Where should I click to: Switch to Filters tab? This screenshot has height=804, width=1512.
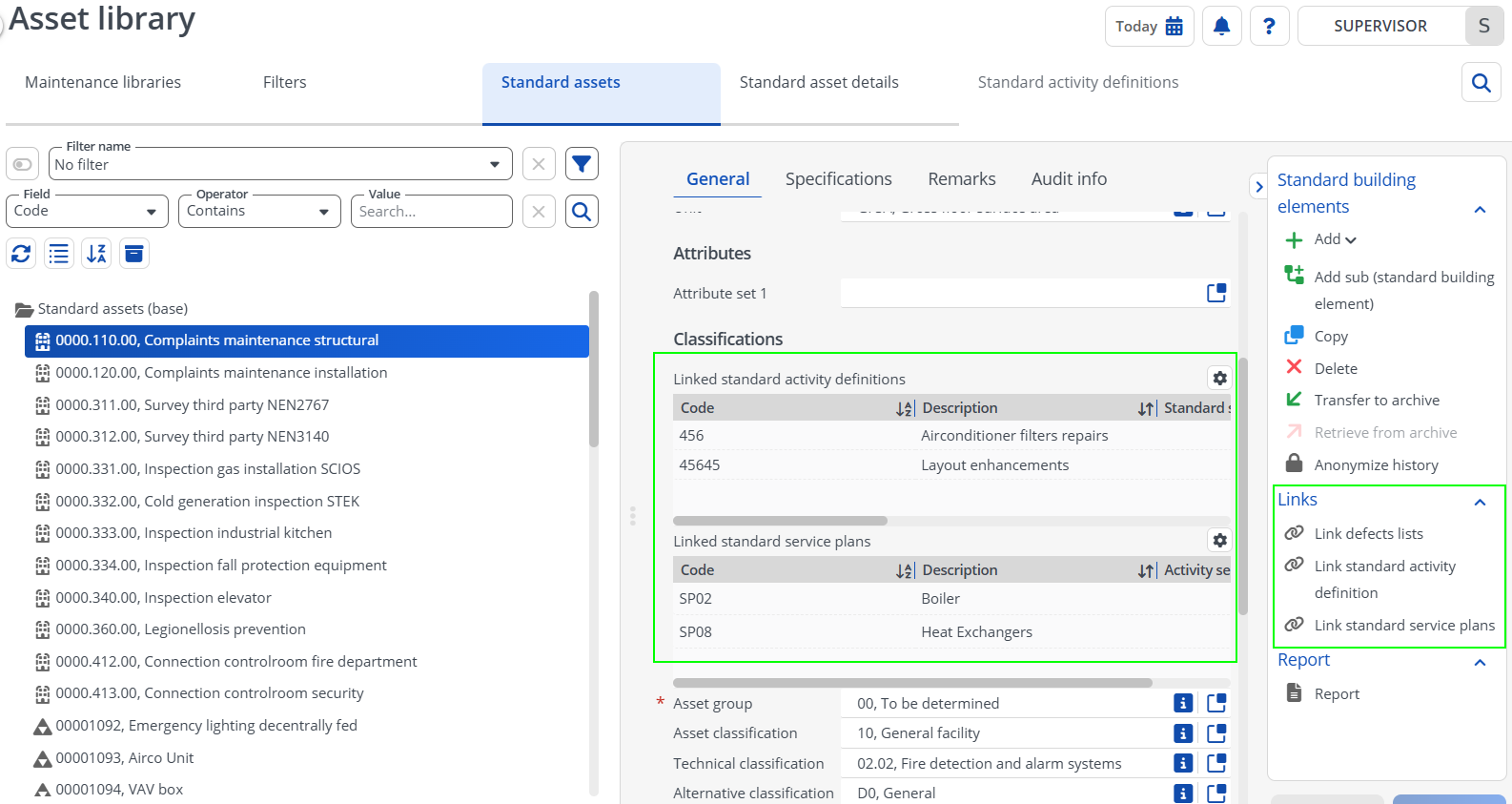[284, 82]
